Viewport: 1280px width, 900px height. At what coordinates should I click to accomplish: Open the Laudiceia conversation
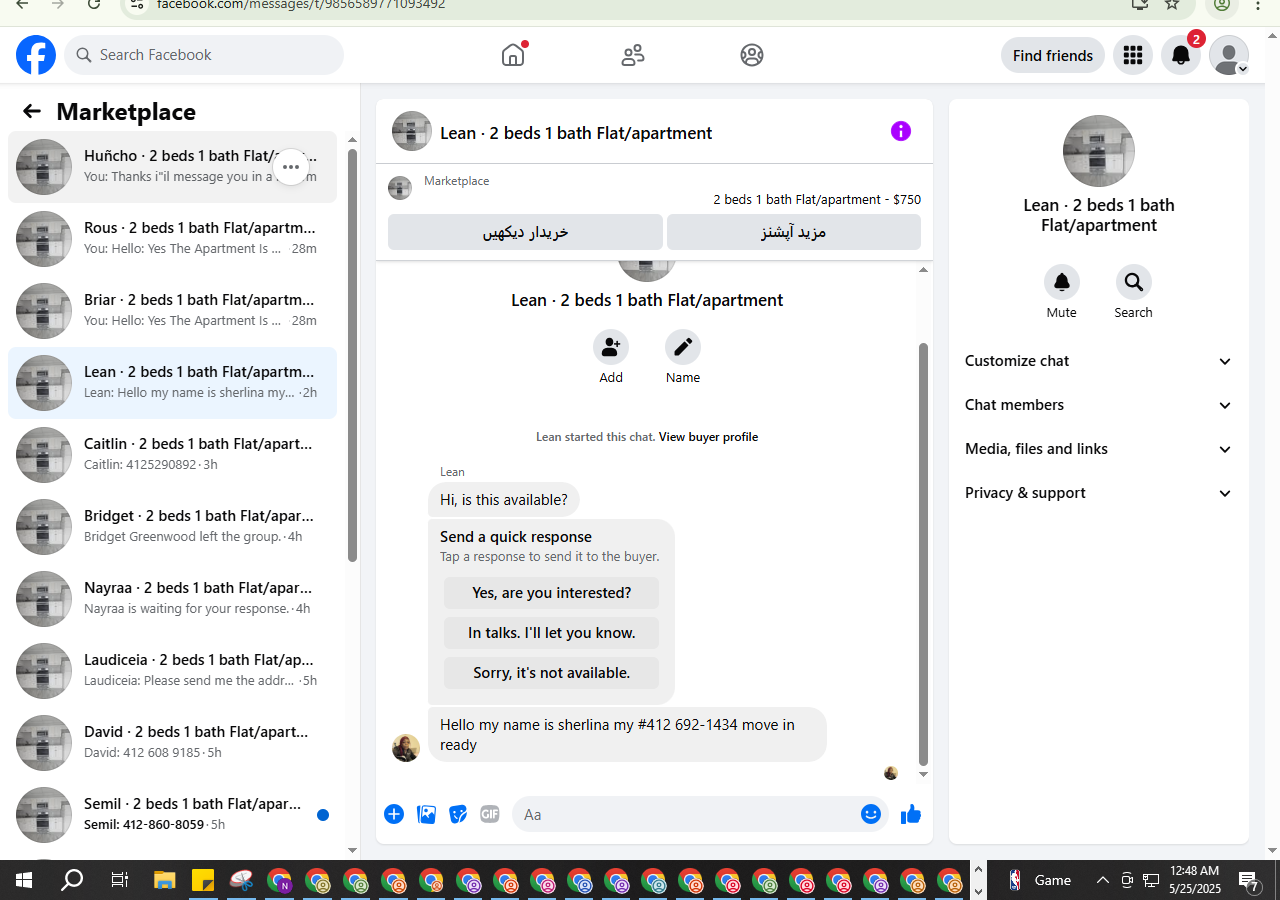pos(172,670)
